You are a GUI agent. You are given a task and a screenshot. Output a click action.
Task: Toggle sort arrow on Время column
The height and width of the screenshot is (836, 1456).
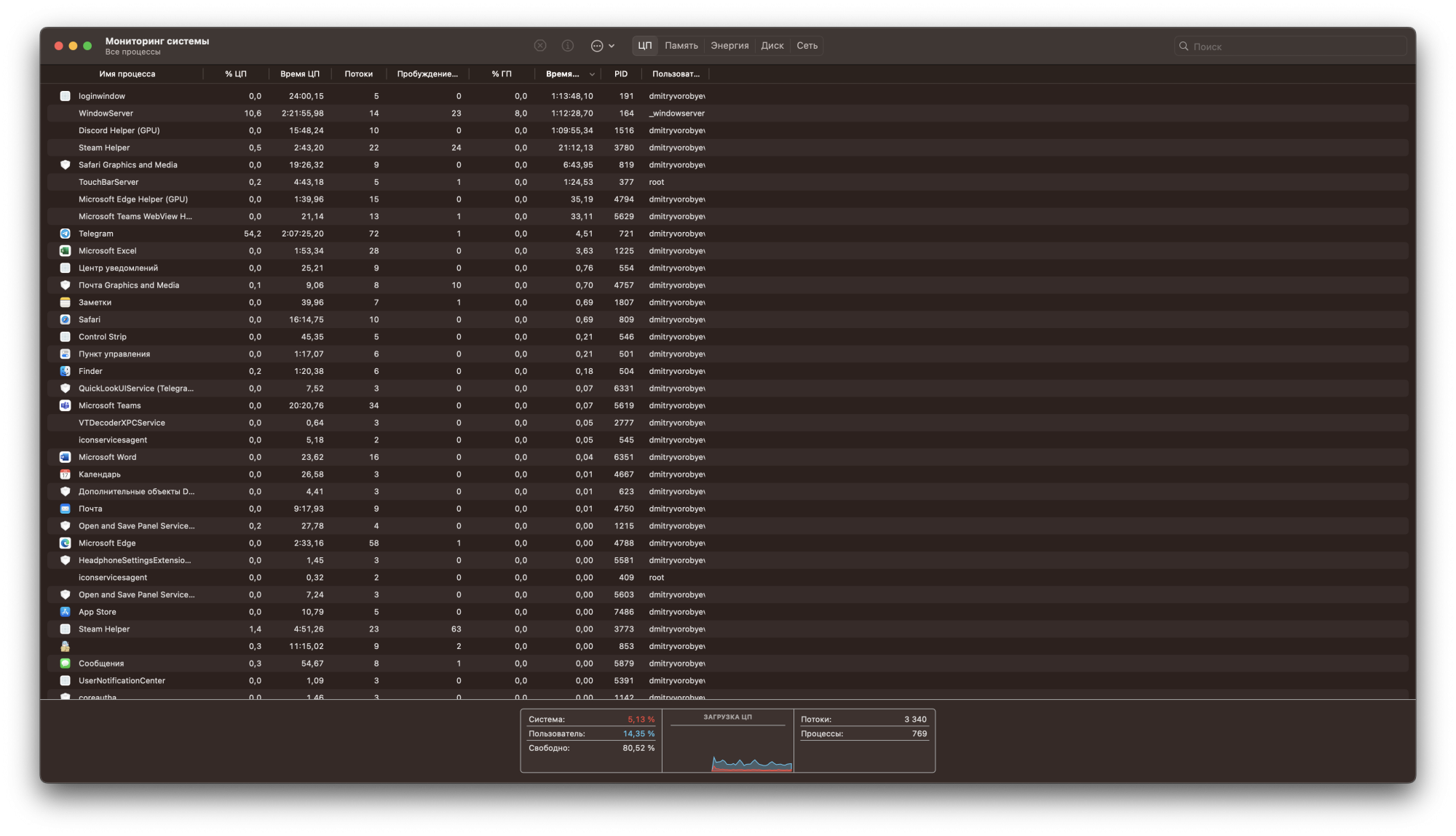[592, 74]
